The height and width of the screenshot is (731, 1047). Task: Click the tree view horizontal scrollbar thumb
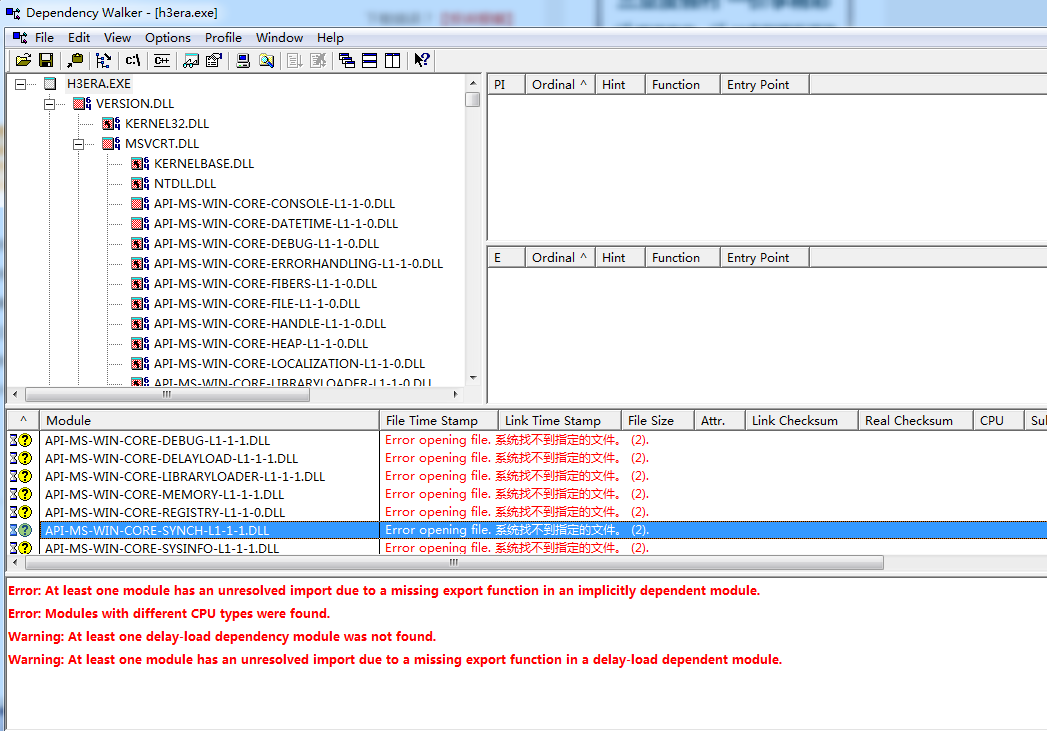point(168,395)
